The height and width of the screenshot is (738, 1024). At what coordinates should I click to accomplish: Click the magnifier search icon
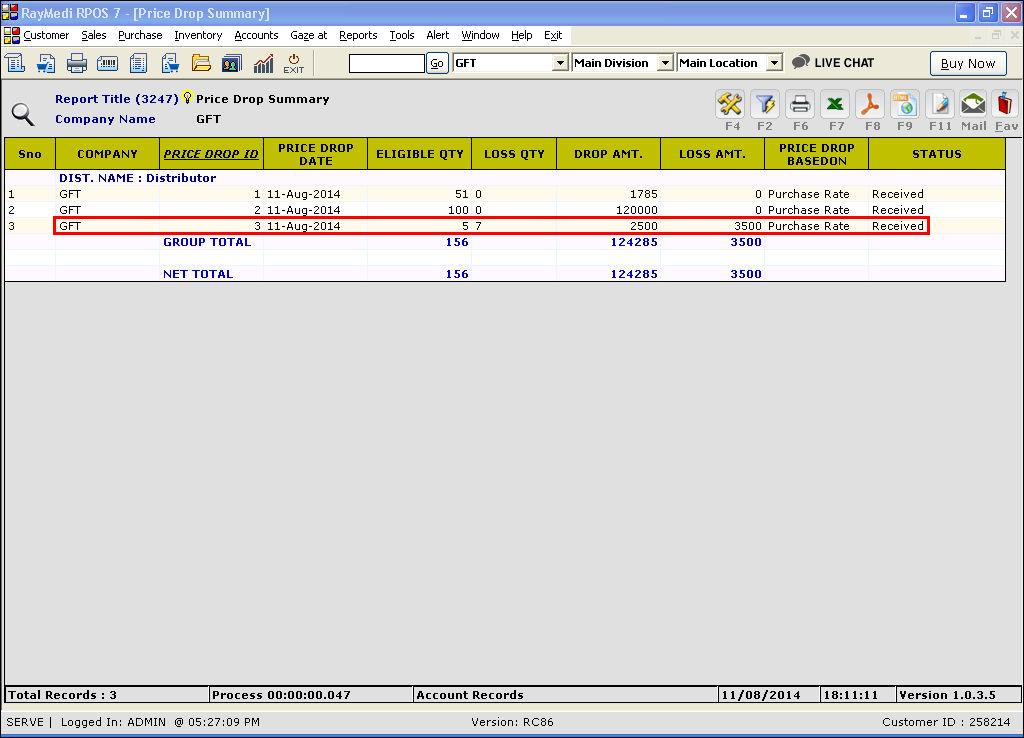pyautogui.click(x=22, y=113)
